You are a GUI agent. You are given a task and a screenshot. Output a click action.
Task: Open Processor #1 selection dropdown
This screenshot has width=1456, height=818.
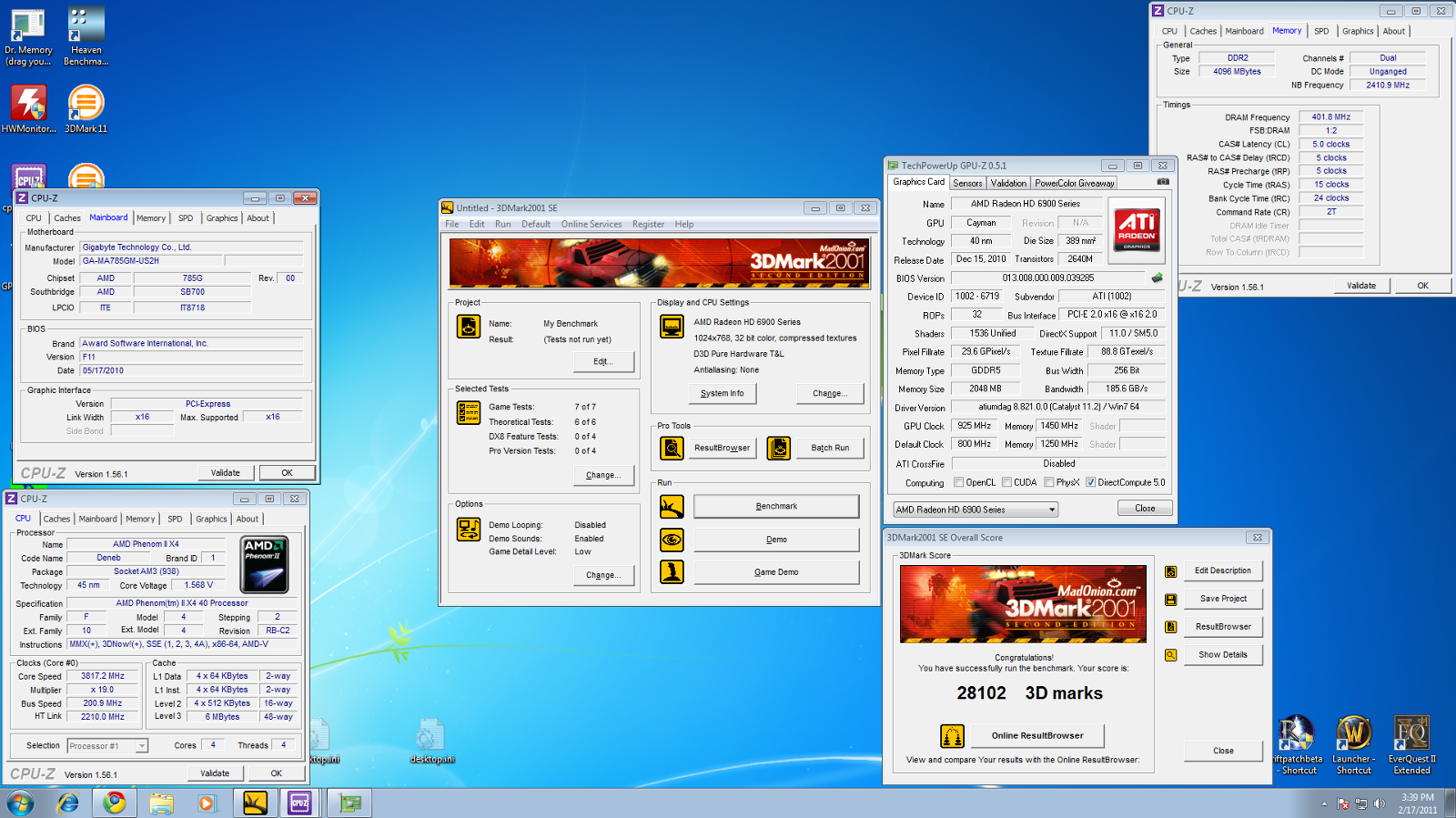click(x=107, y=746)
